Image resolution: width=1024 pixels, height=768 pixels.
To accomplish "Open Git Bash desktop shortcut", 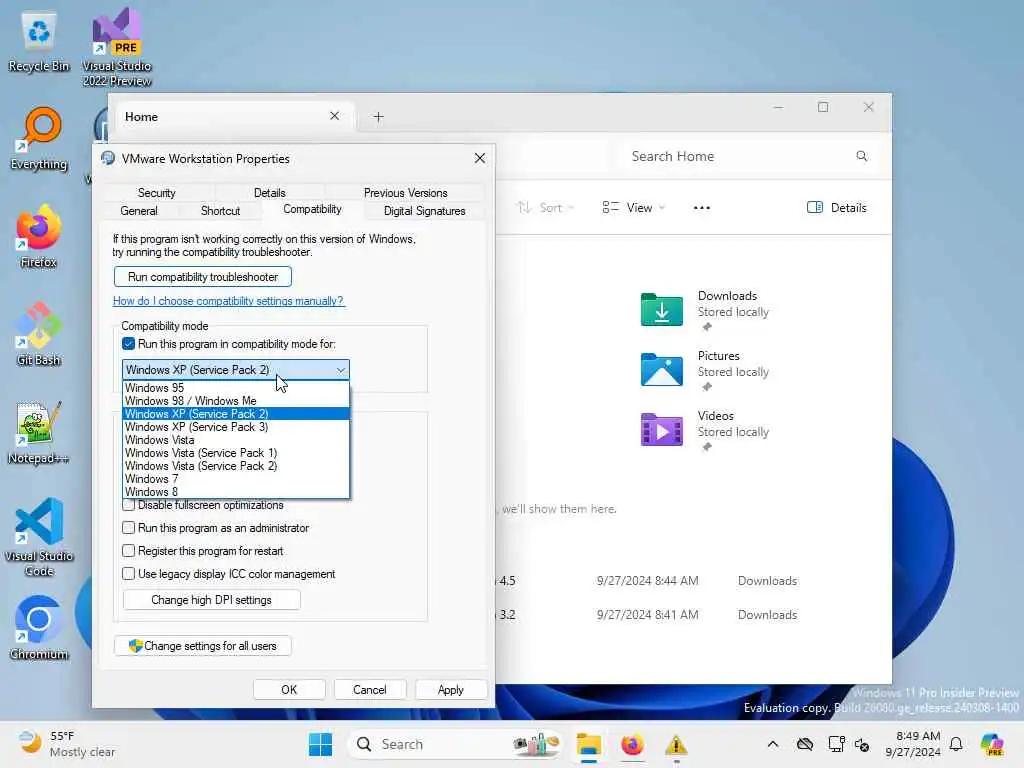I will (39, 334).
